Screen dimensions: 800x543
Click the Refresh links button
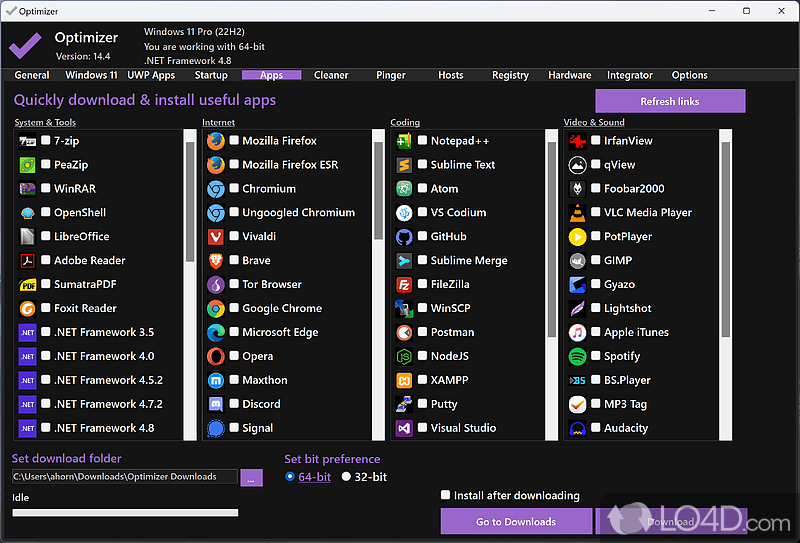(670, 101)
